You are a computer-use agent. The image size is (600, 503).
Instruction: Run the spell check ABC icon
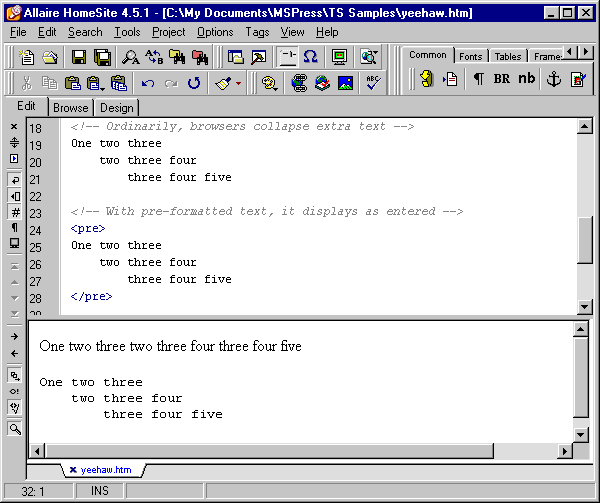click(x=373, y=84)
